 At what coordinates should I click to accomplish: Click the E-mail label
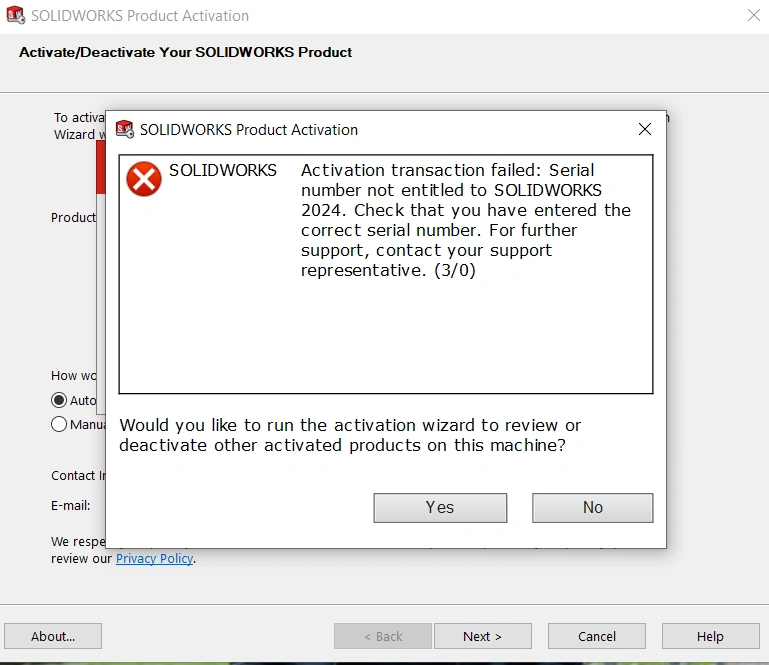click(x=71, y=506)
